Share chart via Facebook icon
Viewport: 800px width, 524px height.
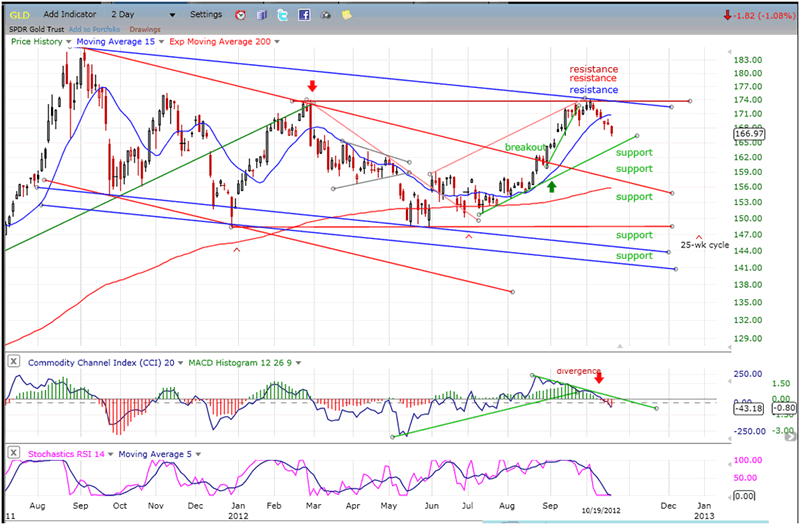coord(303,15)
